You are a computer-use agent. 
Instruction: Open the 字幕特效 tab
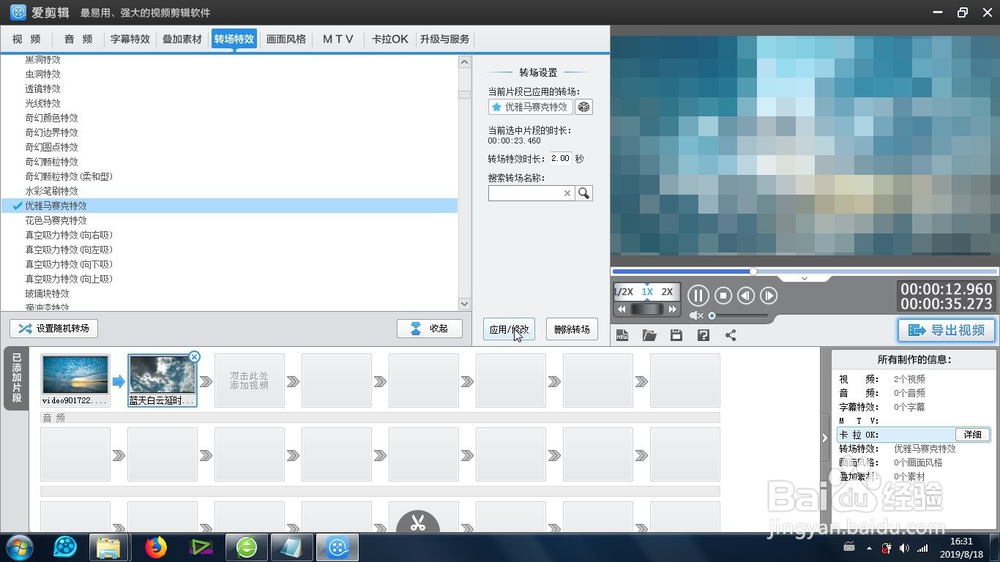130,39
